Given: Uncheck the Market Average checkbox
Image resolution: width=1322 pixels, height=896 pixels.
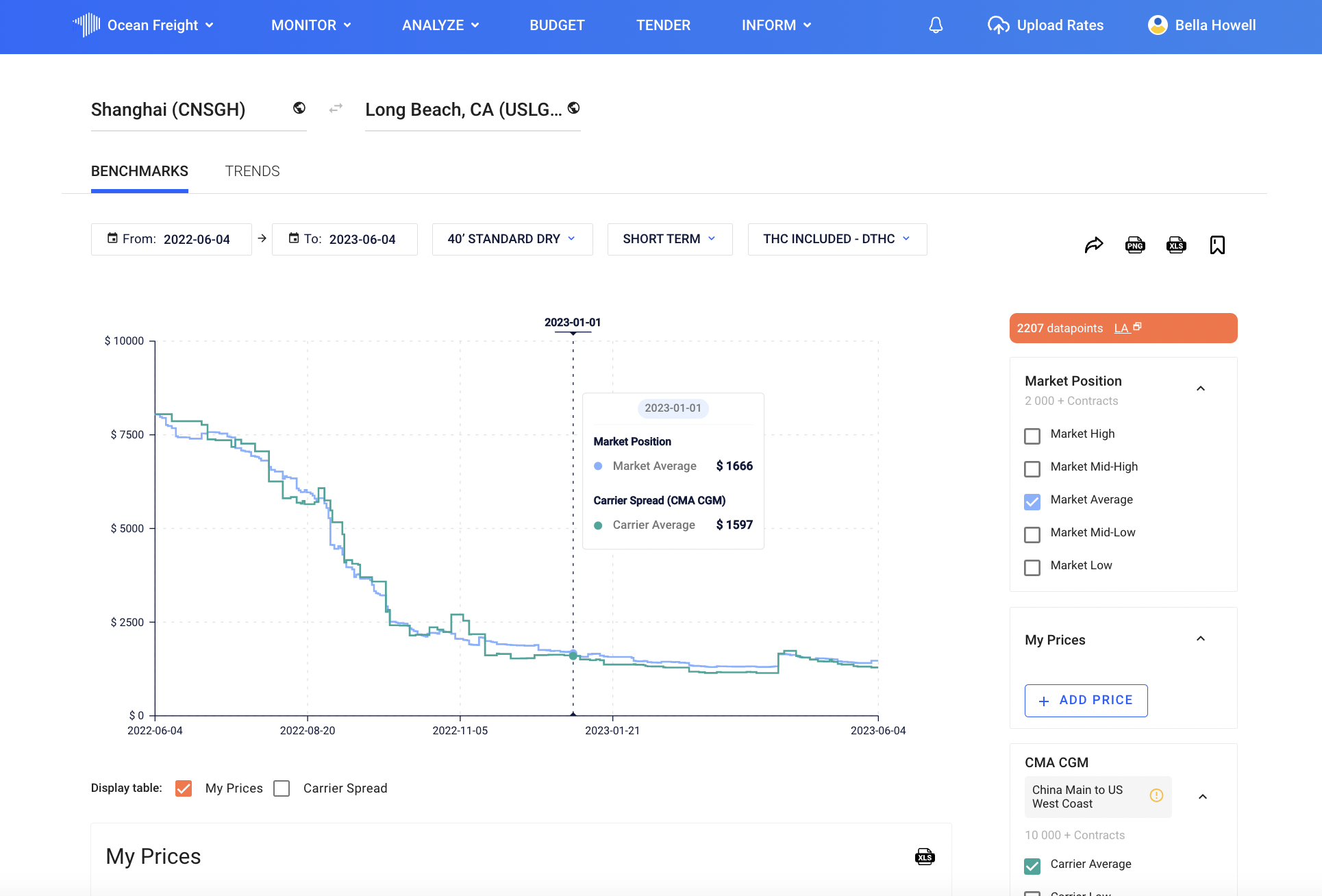Looking at the screenshot, I should [x=1032, y=501].
